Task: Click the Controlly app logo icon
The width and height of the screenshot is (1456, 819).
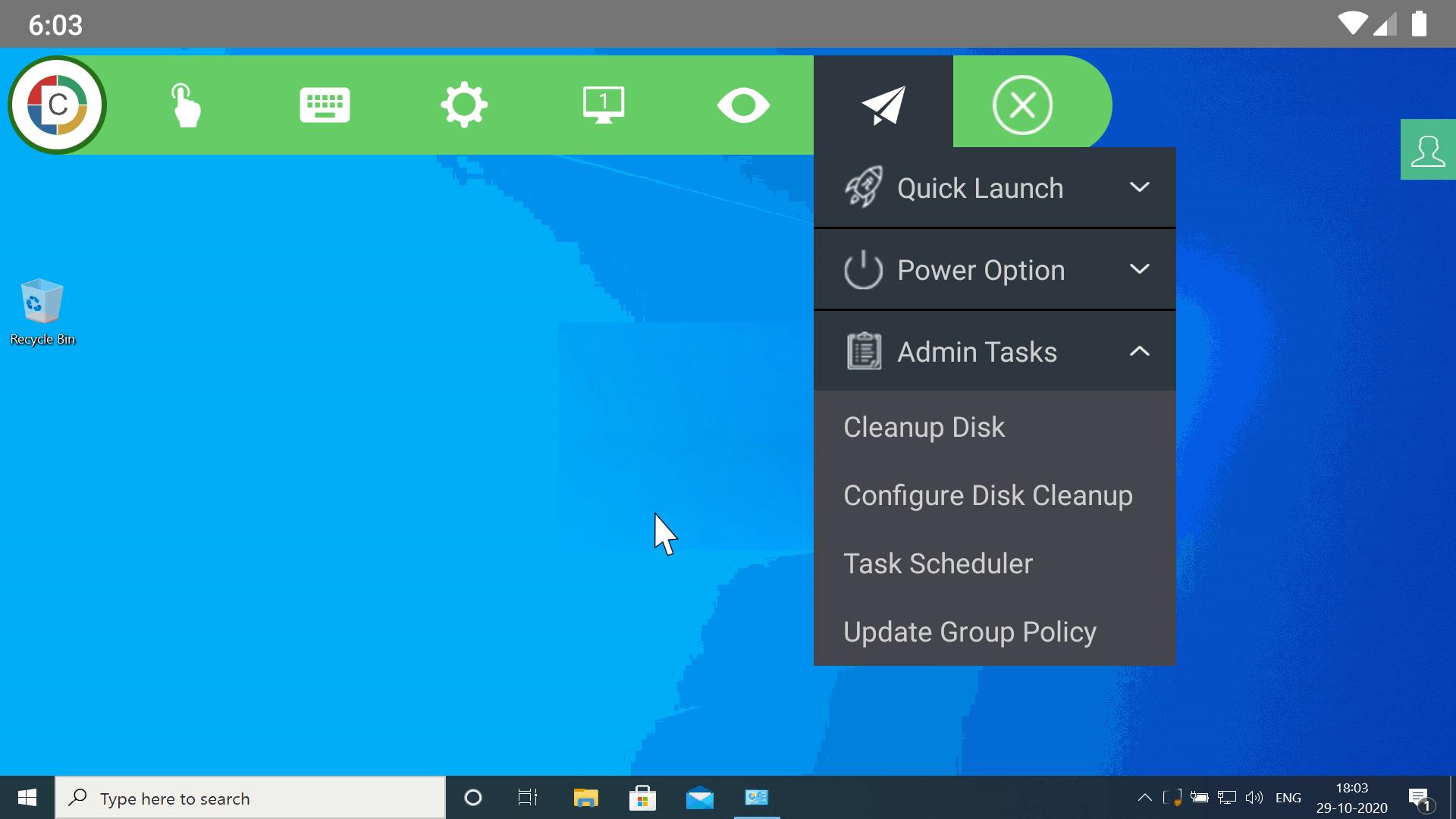Action: click(56, 104)
